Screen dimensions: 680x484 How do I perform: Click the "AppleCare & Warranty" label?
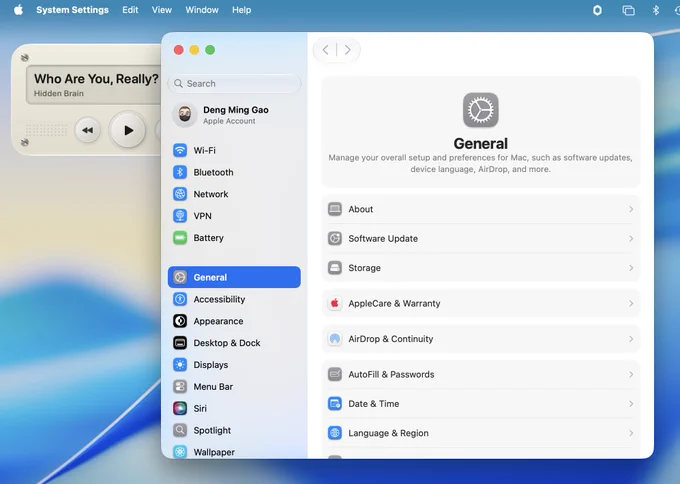[x=394, y=303]
